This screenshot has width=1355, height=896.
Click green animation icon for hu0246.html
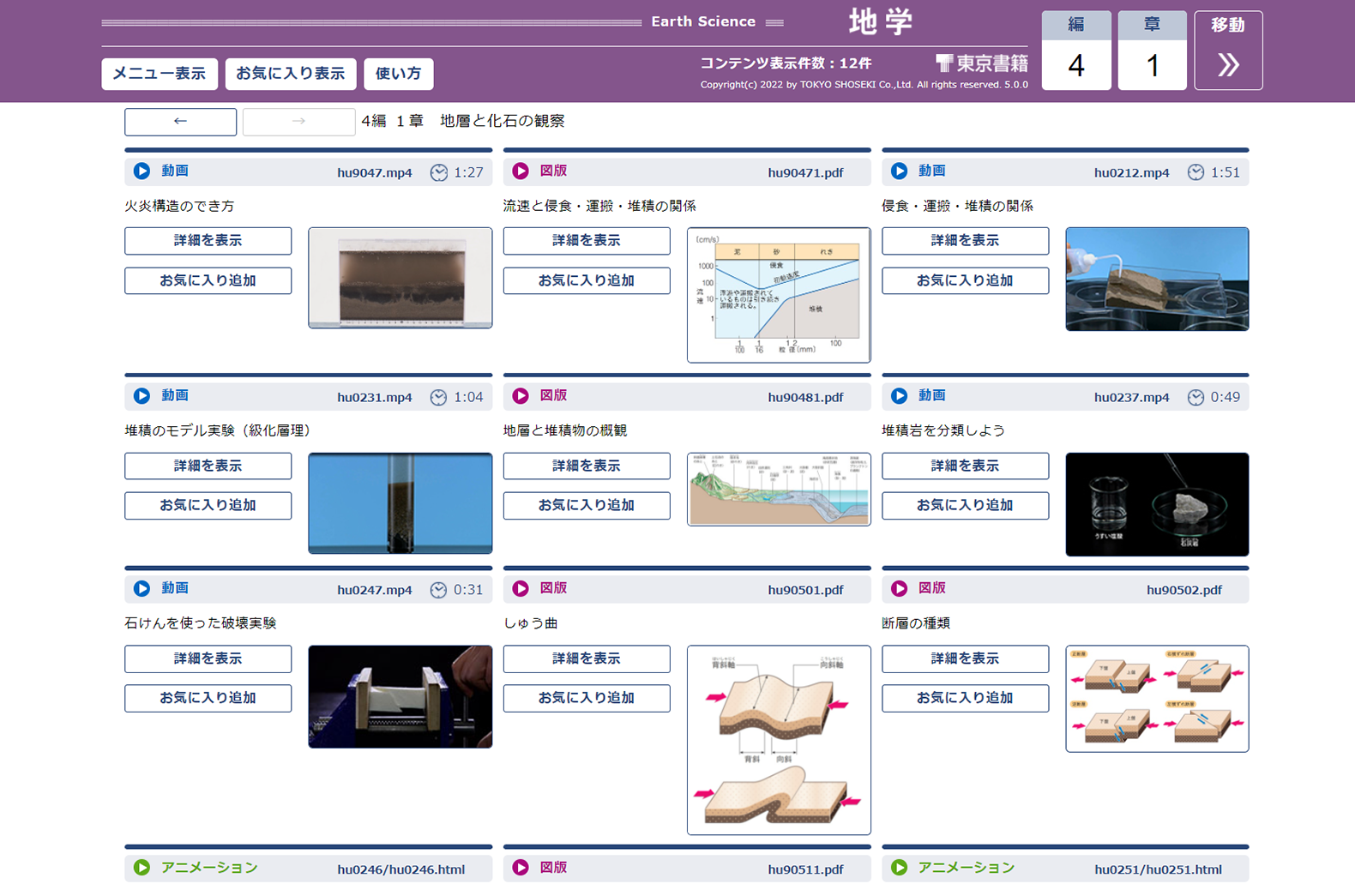142,868
